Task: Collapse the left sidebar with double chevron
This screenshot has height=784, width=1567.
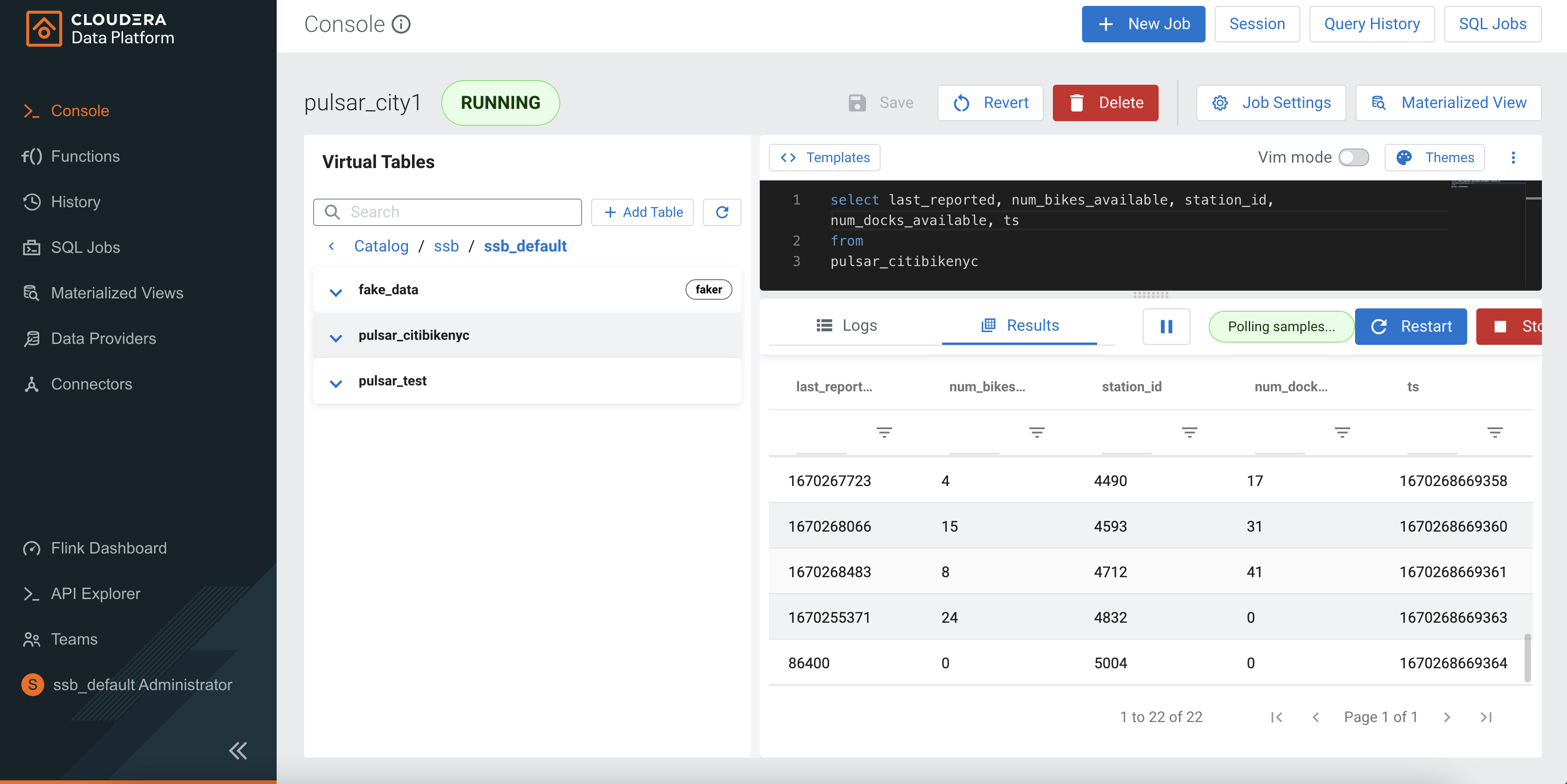Action: (238, 751)
